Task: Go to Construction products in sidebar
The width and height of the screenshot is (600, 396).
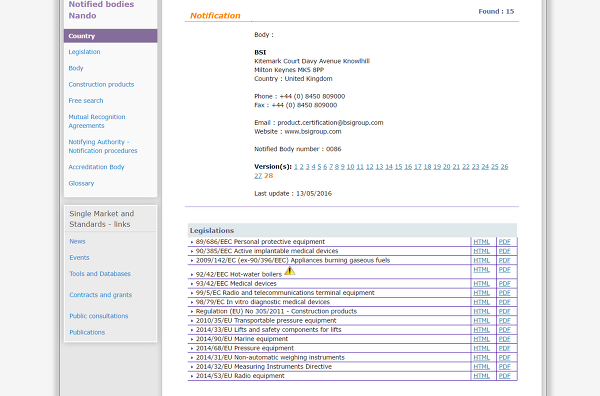Action: [x=101, y=85]
